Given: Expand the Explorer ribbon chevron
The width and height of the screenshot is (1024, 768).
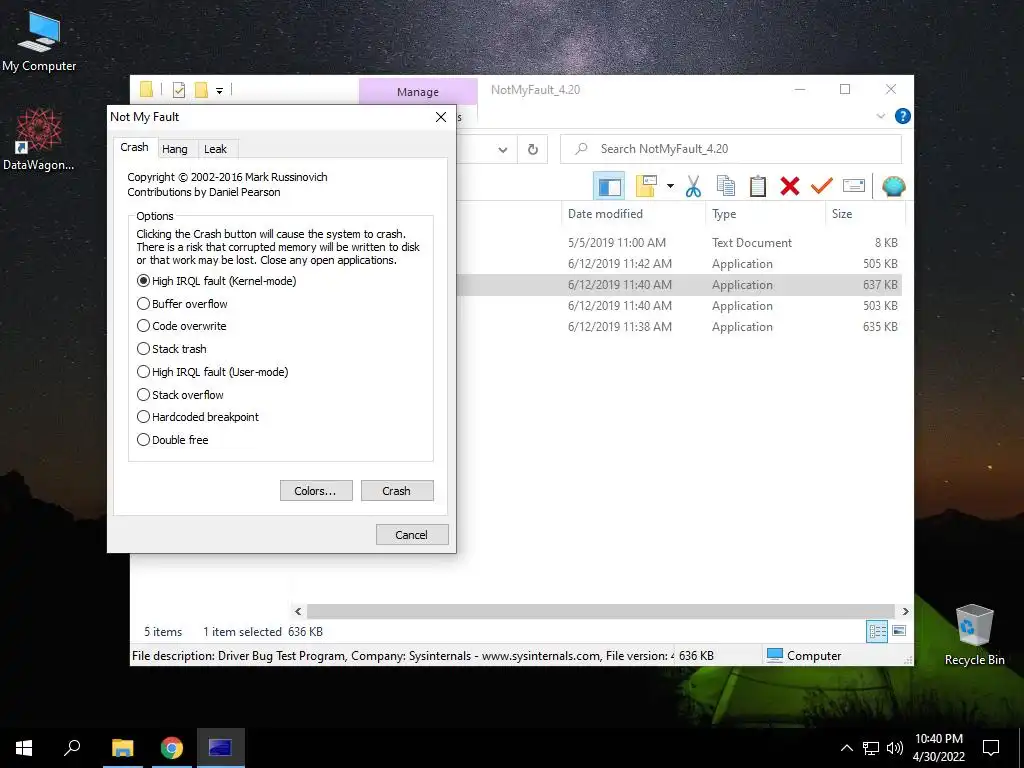Looking at the screenshot, I should coord(880,116).
